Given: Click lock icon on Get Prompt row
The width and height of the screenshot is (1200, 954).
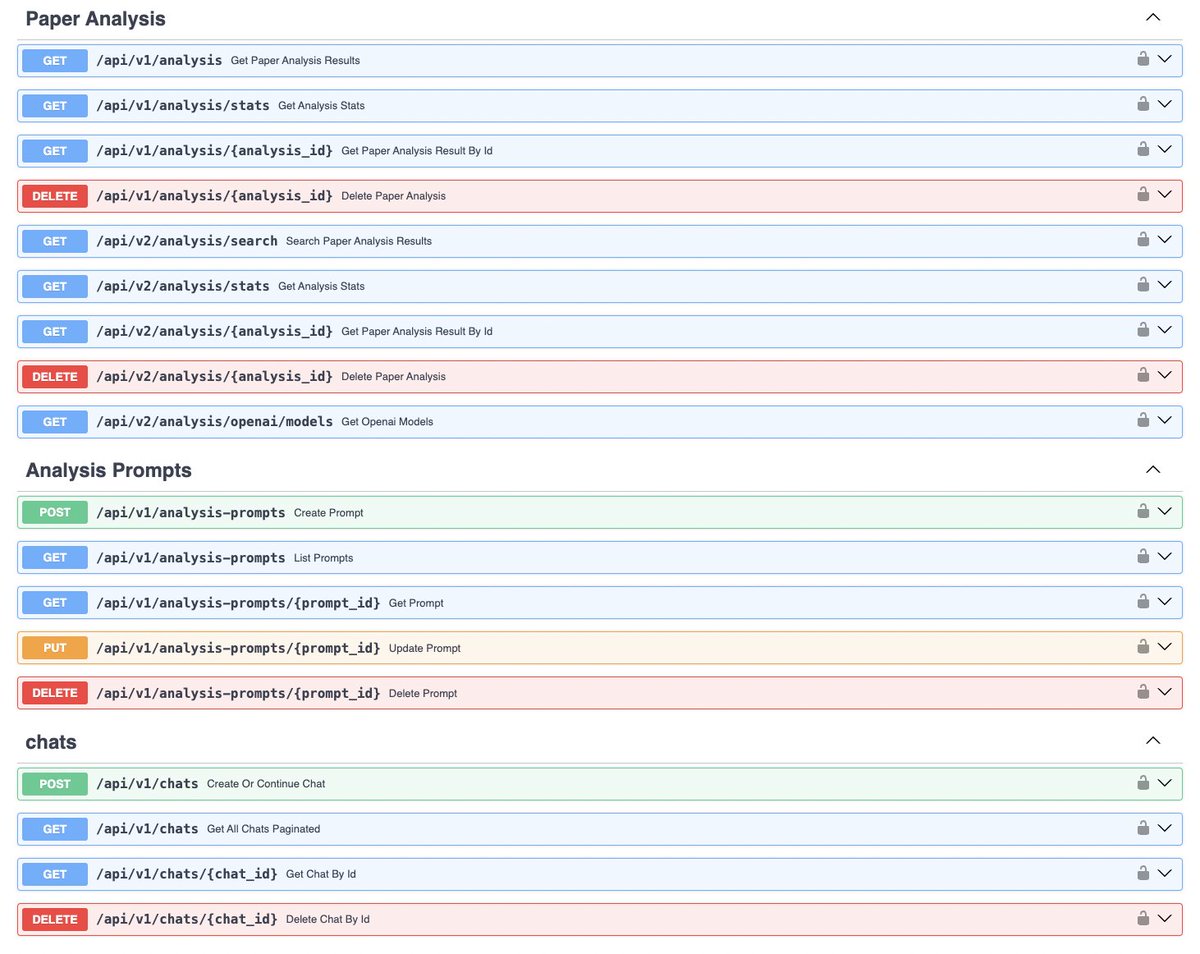Looking at the screenshot, I should (x=1143, y=601).
